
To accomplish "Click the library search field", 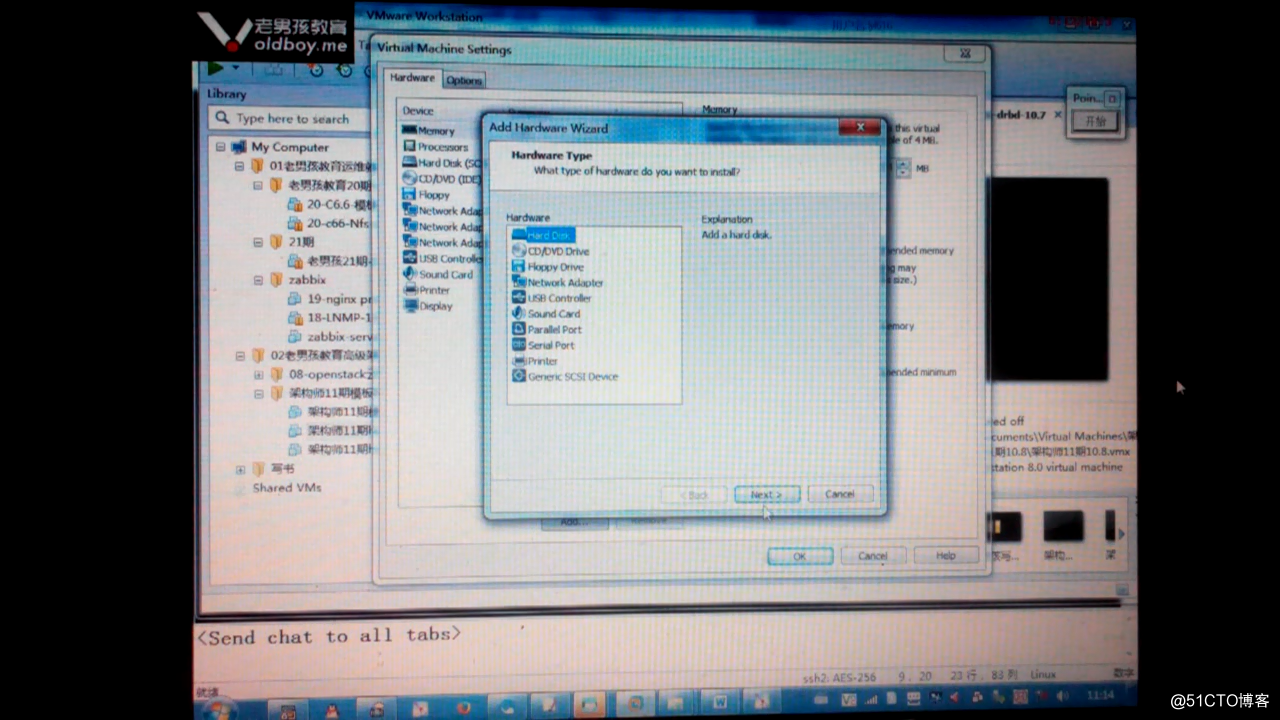I will 290,118.
